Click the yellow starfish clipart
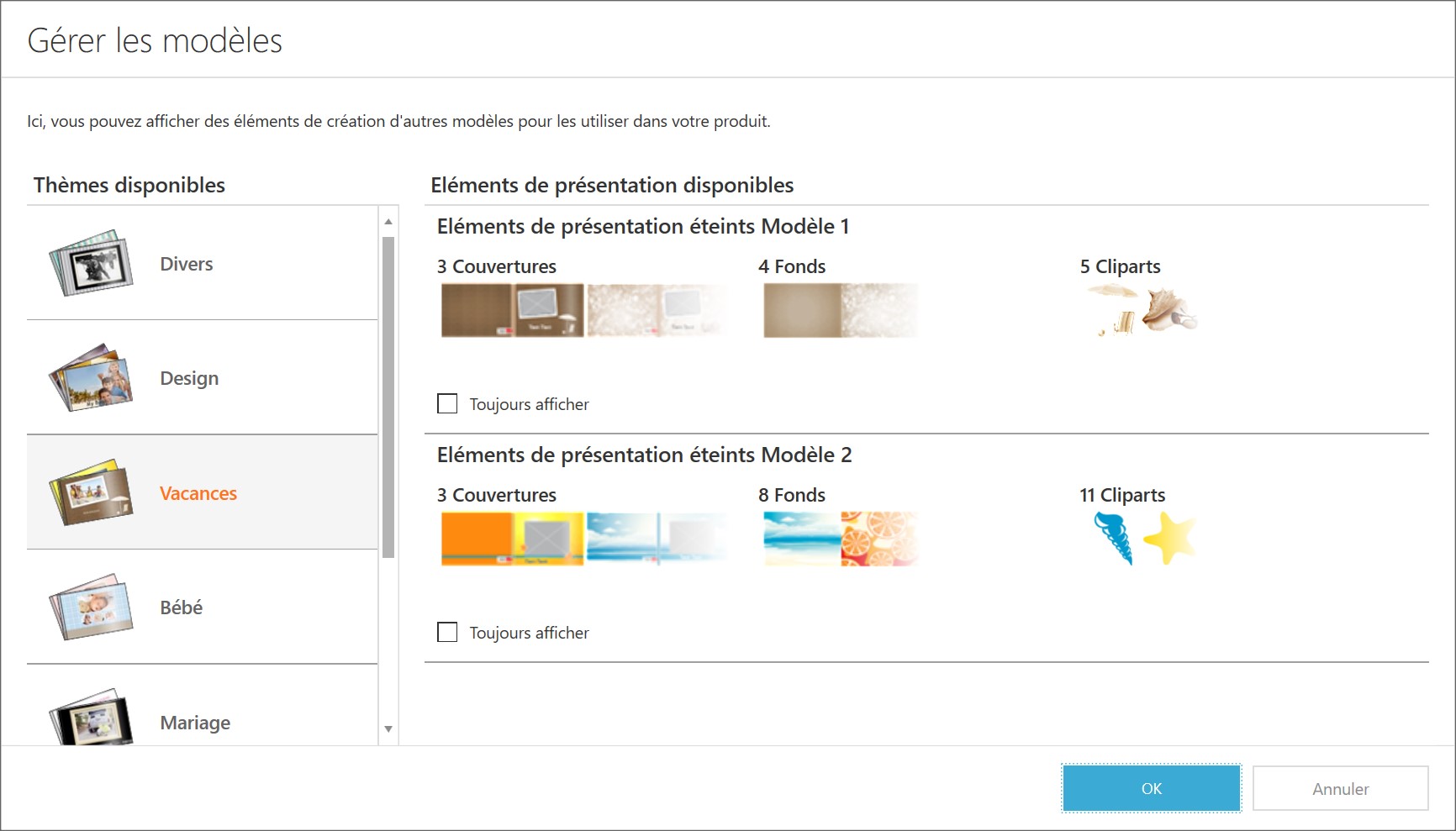This screenshot has height=831, width=1456. (x=1169, y=539)
